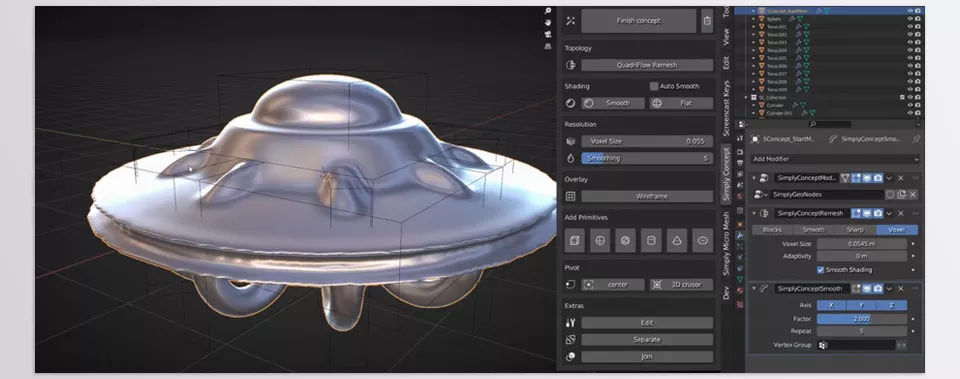This screenshot has width=960, height=379.
Task: Expand Sphere row in outliner
Action: pyautogui.click(x=754, y=19)
